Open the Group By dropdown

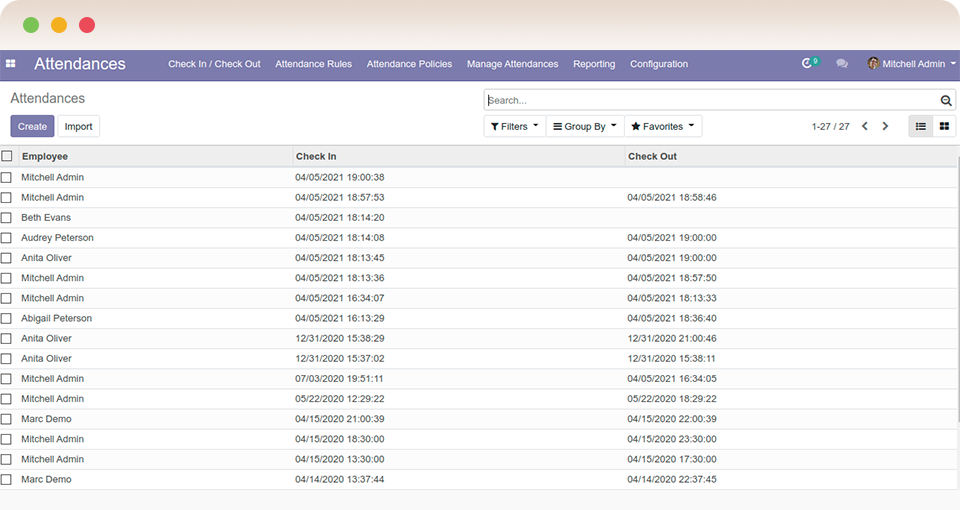point(585,126)
